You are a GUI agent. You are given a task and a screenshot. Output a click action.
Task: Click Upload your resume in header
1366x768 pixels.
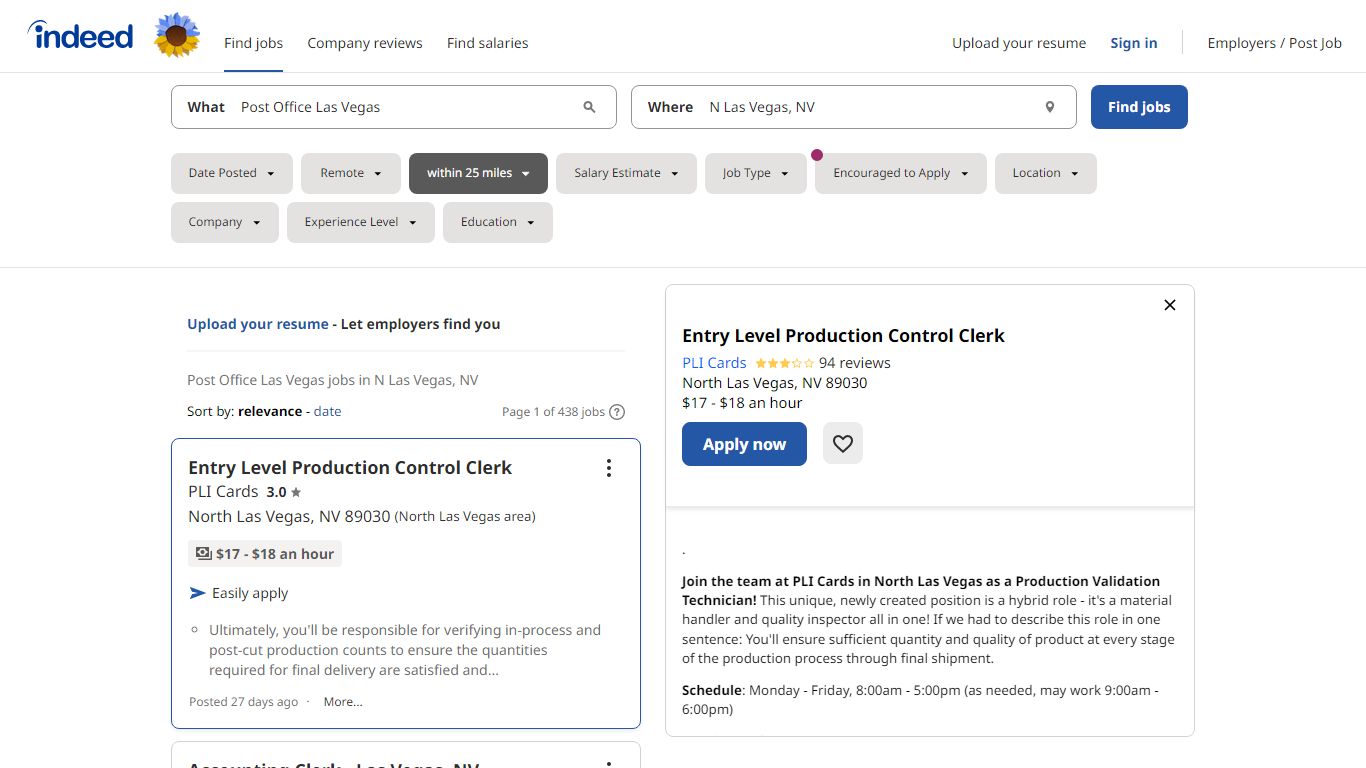[x=1019, y=43]
